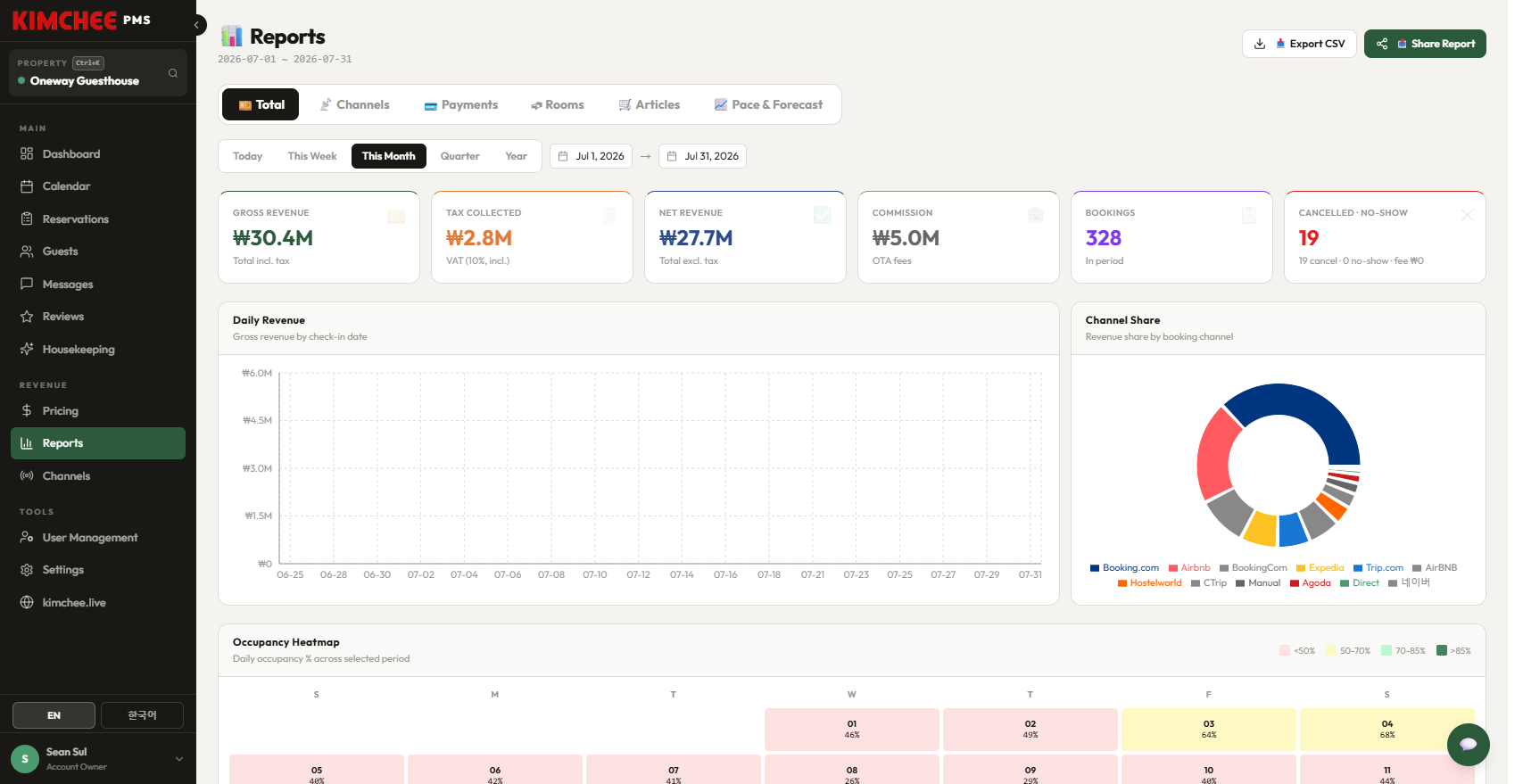Switch to the Channels report tab
Viewport: 1523px width, 784px height.
[354, 104]
